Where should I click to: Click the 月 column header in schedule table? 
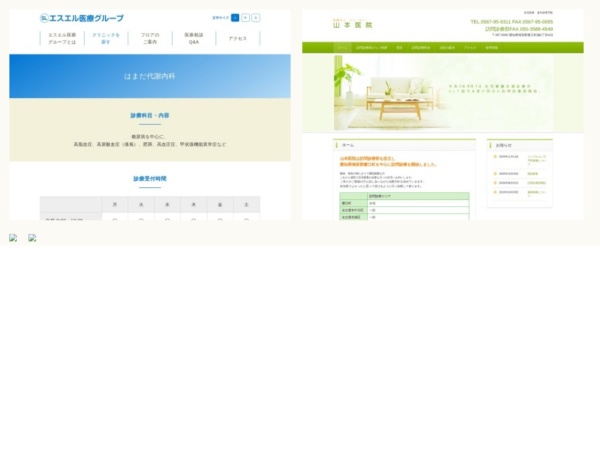pos(115,205)
